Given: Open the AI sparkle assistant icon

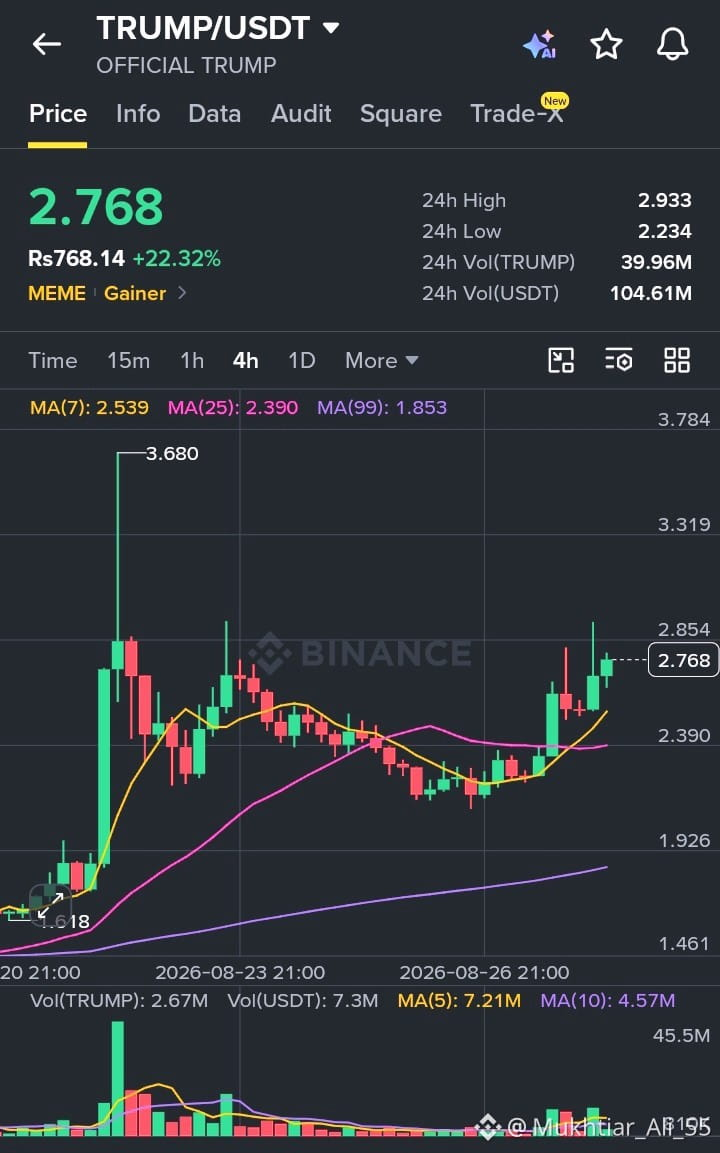Looking at the screenshot, I should coord(540,44).
